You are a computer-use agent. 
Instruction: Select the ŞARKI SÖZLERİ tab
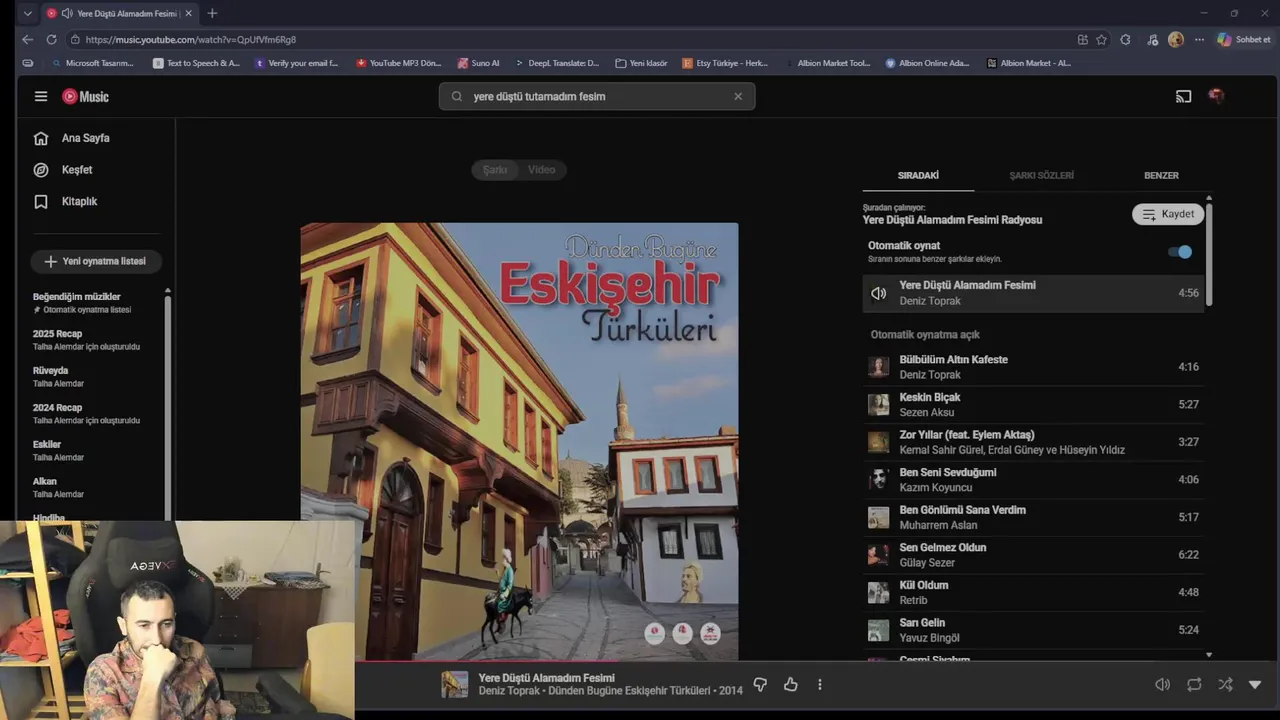(1041, 176)
